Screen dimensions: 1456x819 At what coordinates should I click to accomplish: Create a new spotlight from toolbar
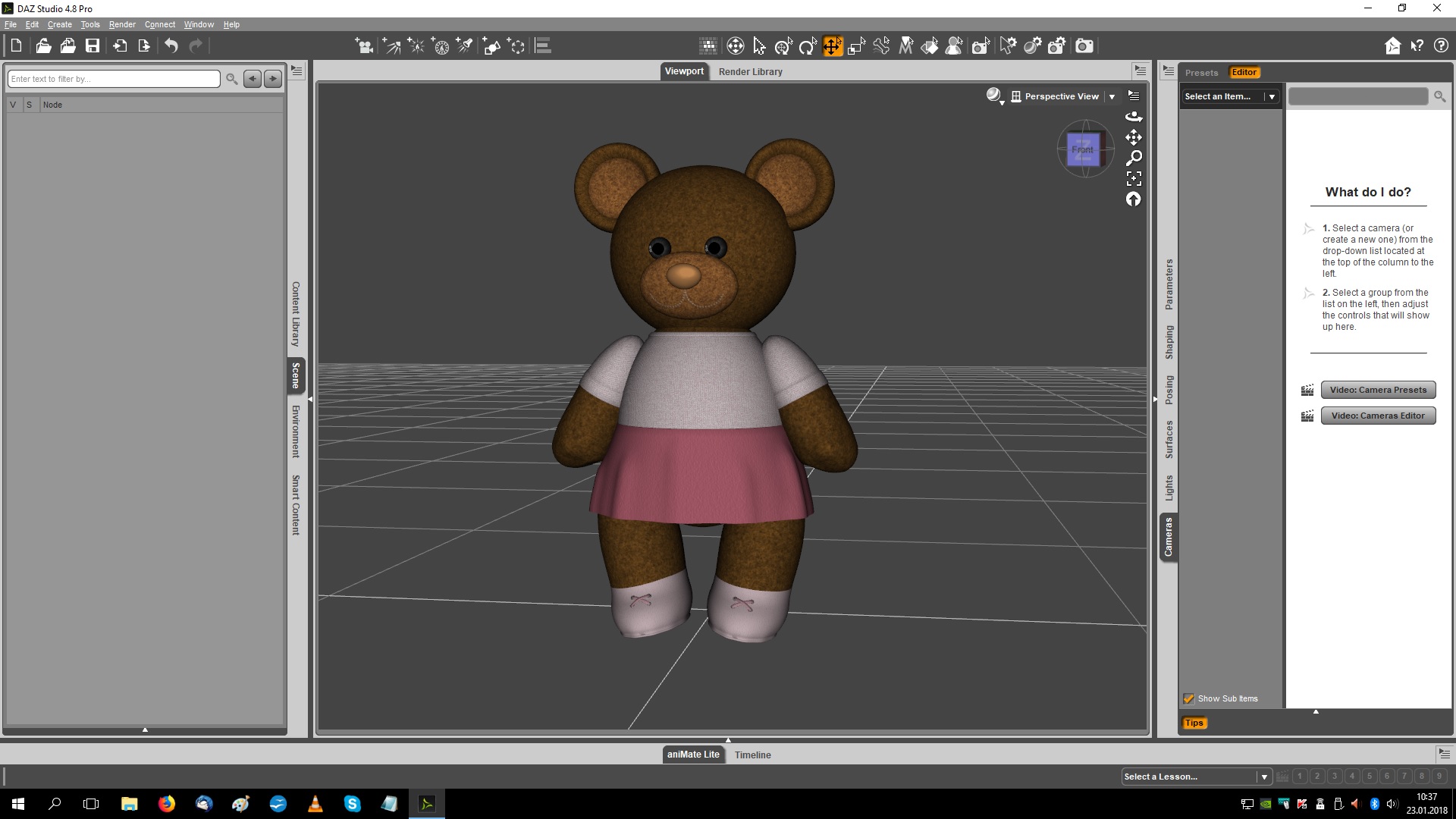465,46
